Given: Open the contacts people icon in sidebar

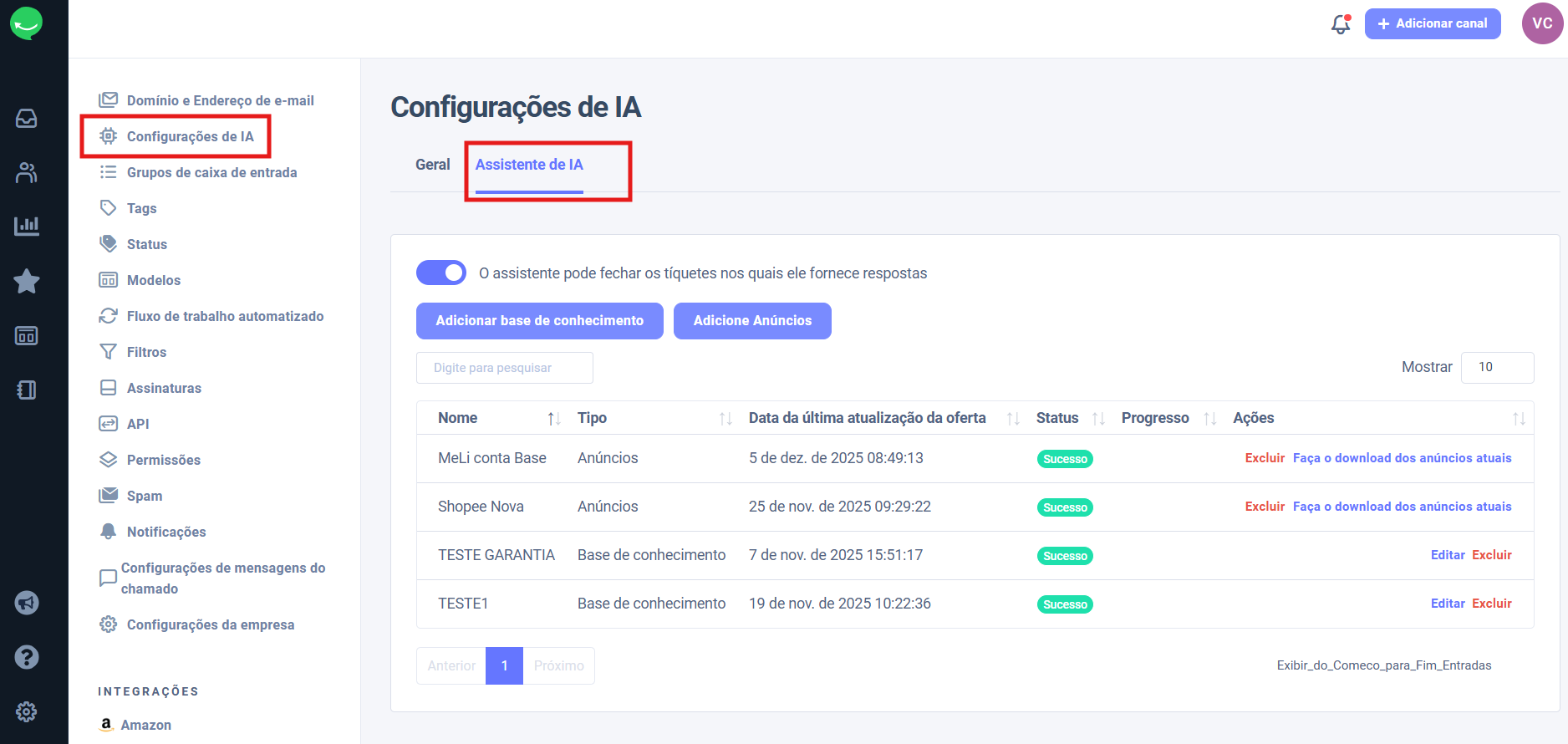Looking at the screenshot, I should click(x=26, y=173).
